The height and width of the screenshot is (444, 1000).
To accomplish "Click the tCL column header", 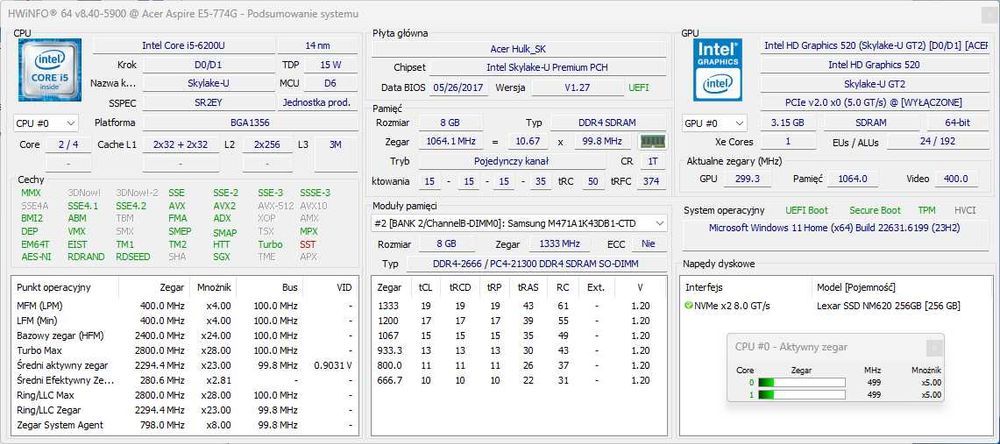I will click(x=425, y=288).
